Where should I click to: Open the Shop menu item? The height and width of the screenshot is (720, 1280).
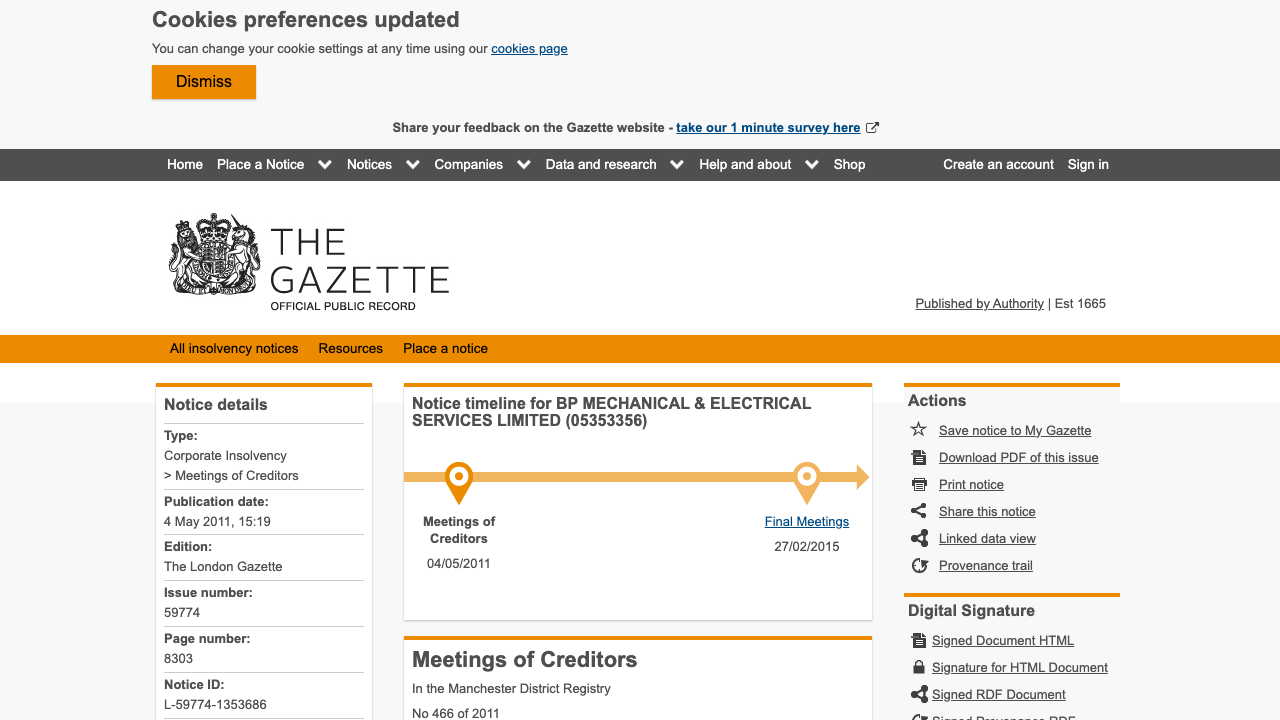click(x=849, y=165)
